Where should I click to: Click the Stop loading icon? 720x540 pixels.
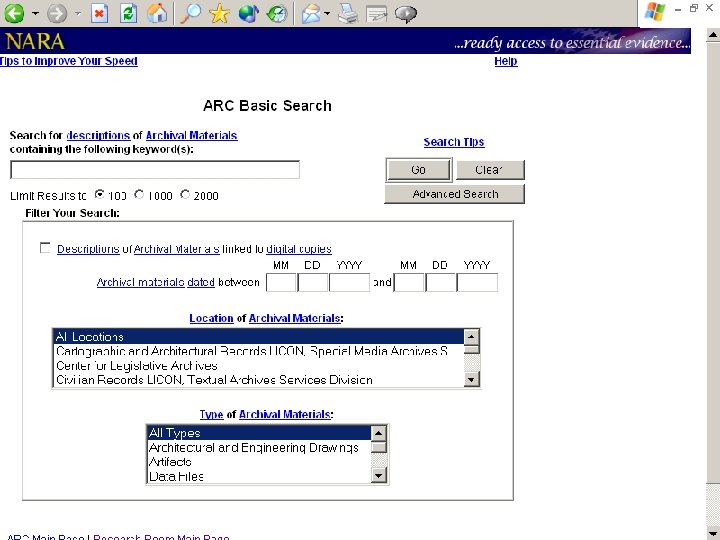coord(99,13)
